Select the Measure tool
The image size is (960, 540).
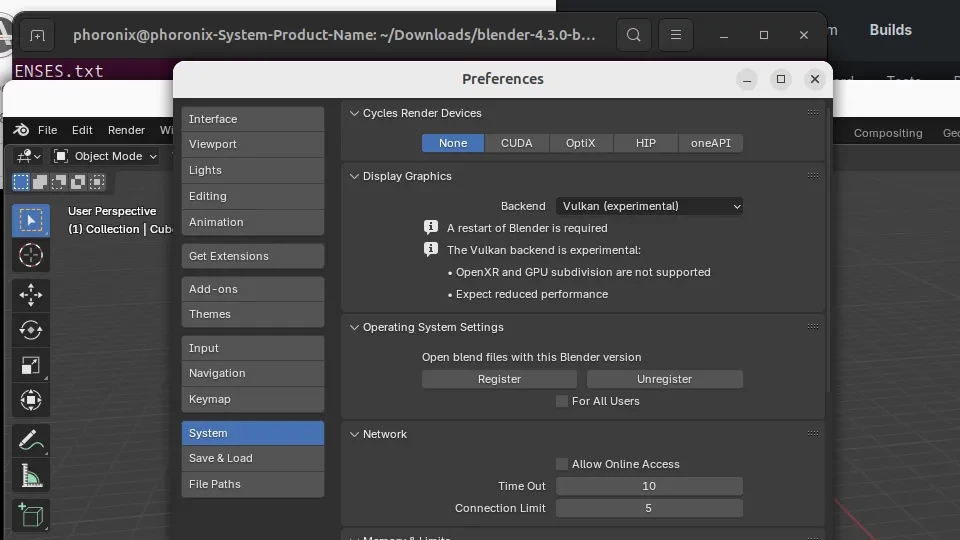(31, 477)
